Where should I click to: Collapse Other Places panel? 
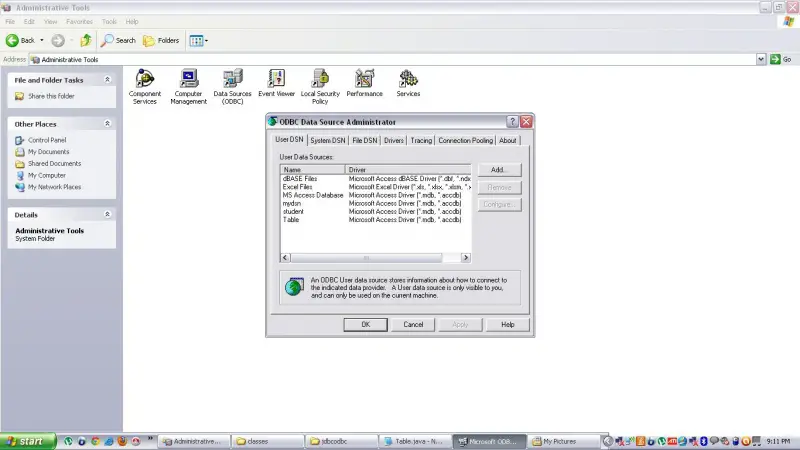pos(107,123)
